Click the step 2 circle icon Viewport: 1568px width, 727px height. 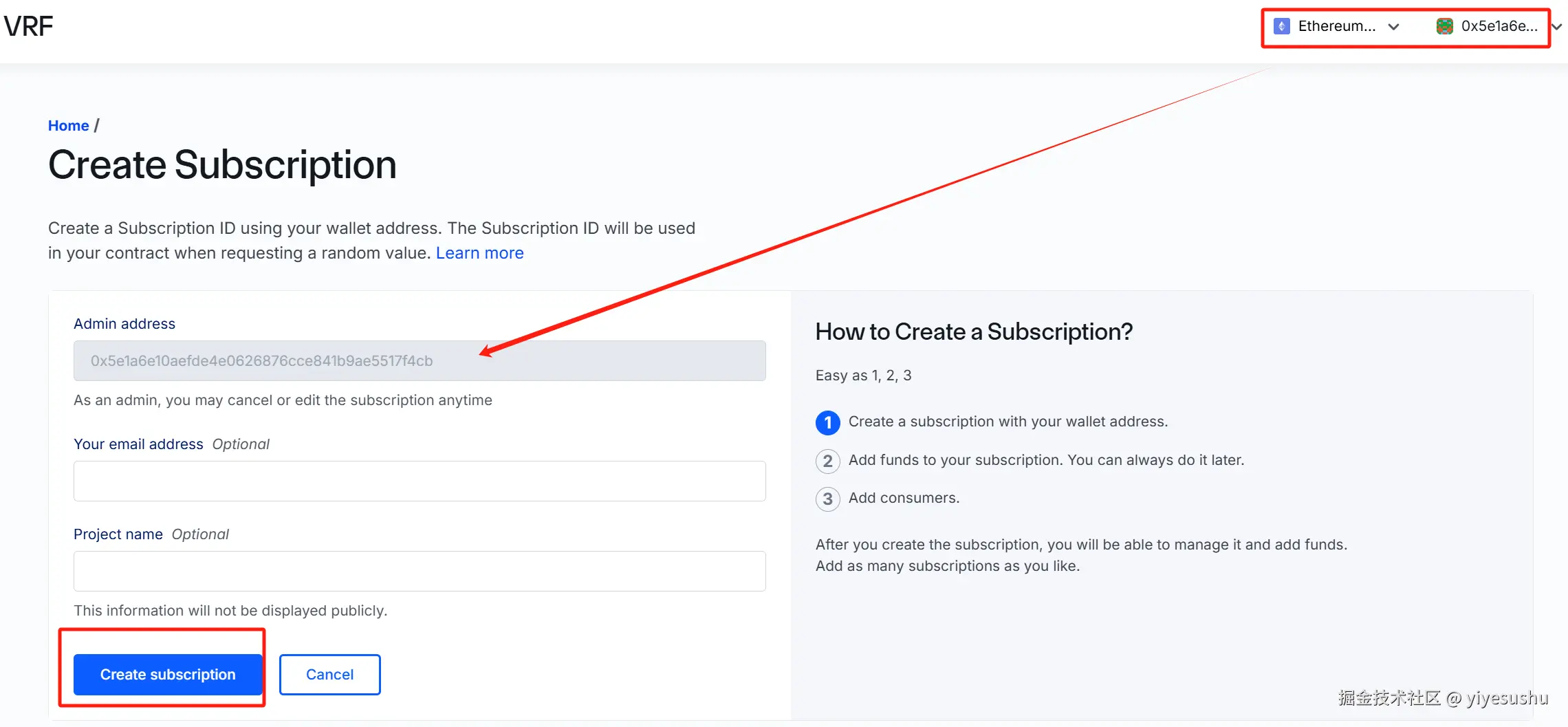coord(827,461)
